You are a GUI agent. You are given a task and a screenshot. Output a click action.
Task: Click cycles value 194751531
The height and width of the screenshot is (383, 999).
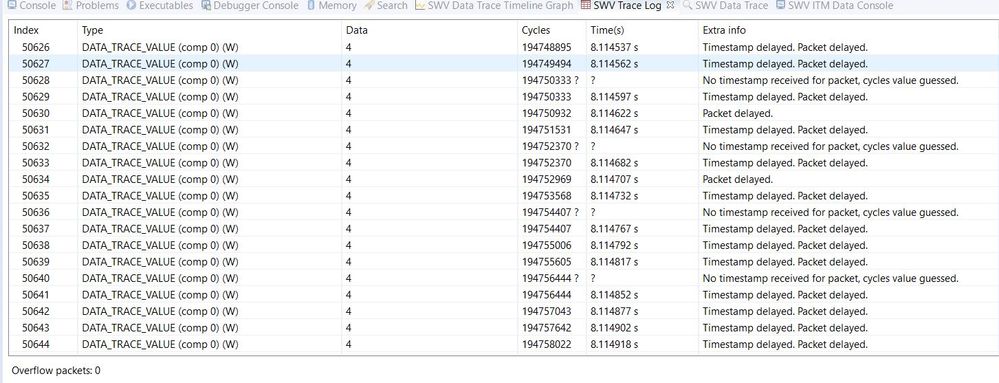(547, 130)
